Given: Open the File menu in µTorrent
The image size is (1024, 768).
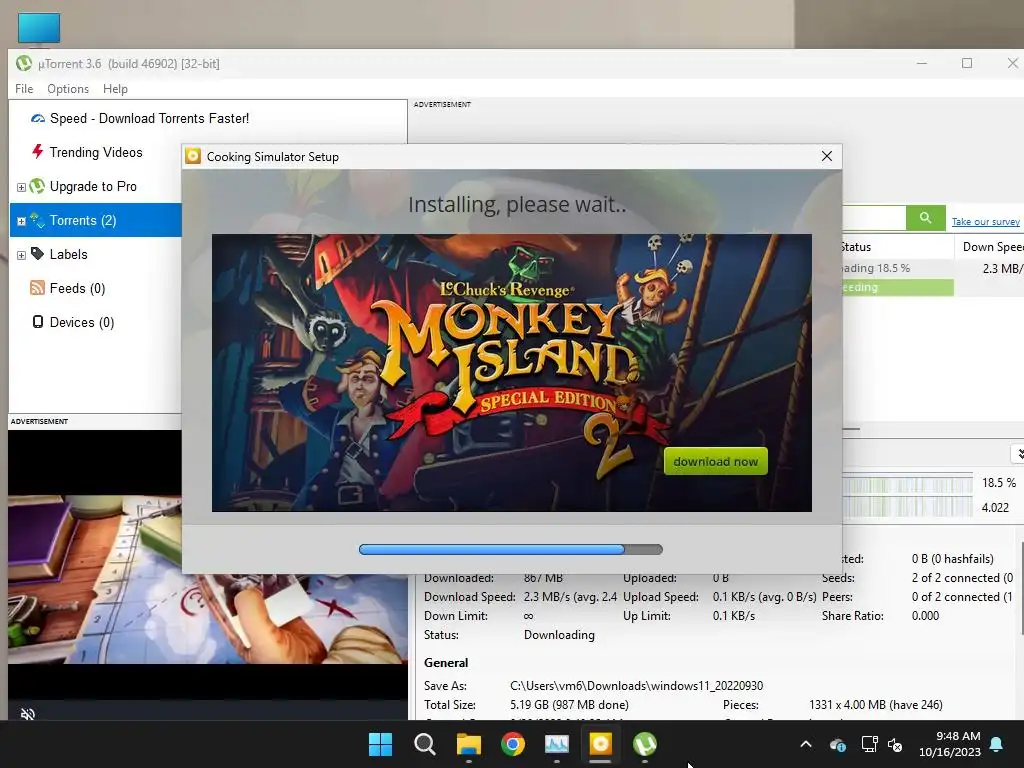Looking at the screenshot, I should [x=24, y=89].
